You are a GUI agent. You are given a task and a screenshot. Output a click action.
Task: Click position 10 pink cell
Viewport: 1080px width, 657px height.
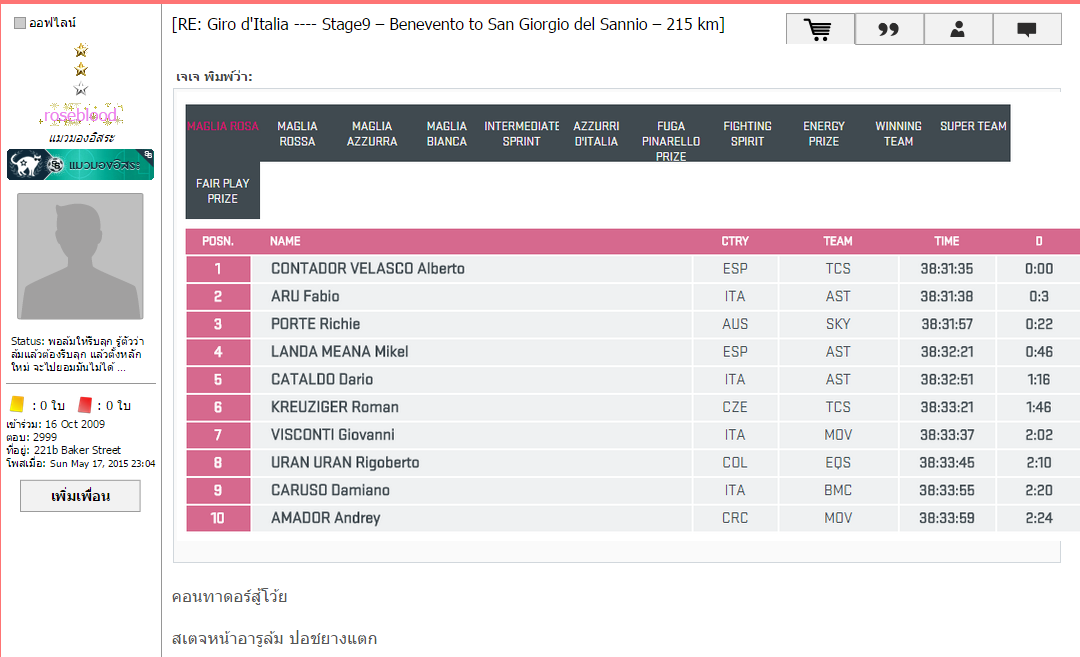tap(218, 518)
